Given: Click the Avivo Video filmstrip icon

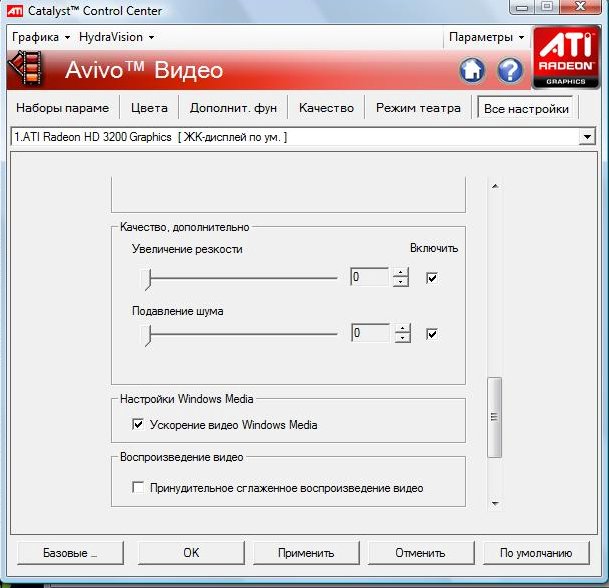Looking at the screenshot, I should tap(27, 68).
